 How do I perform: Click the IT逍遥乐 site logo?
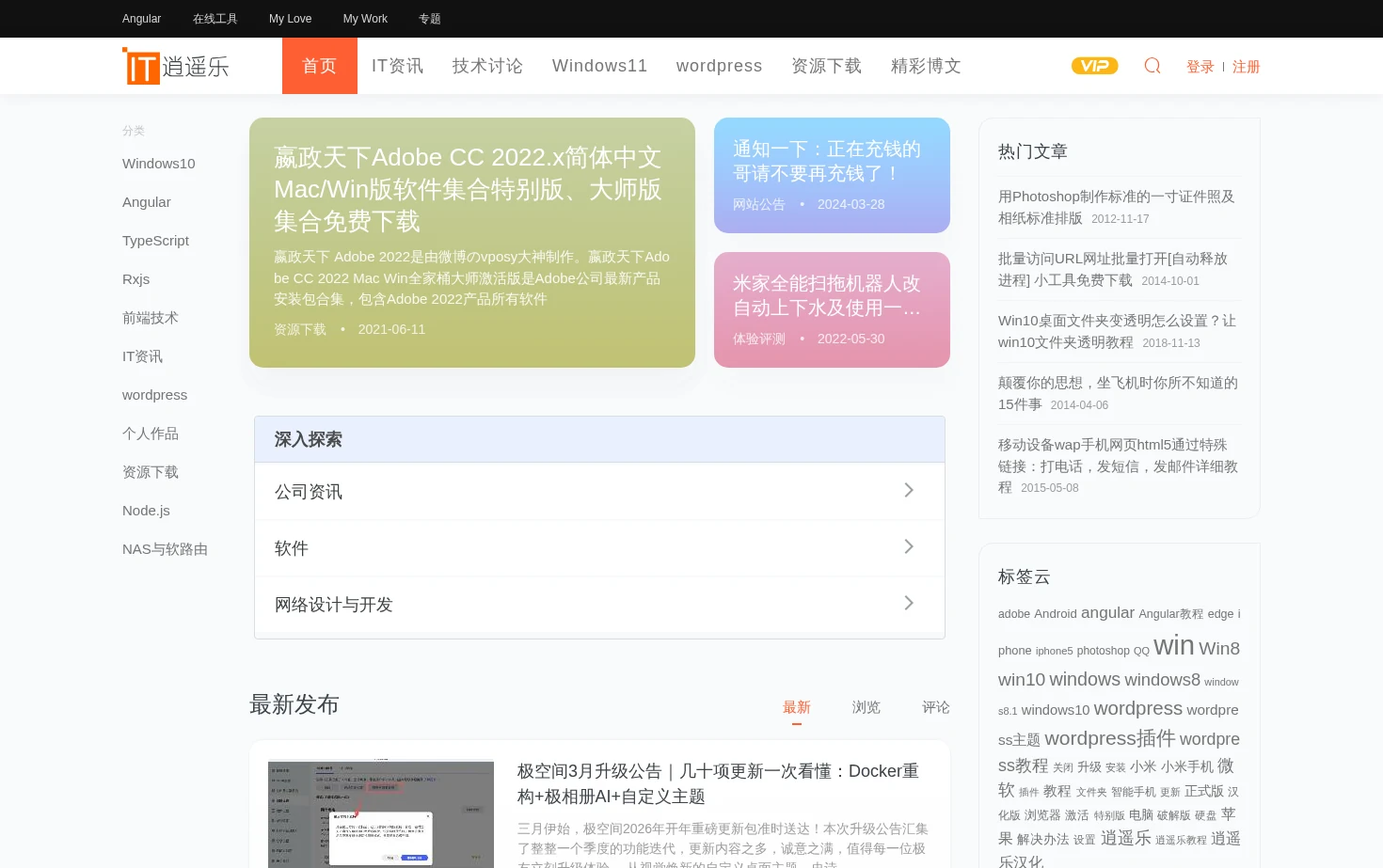pyautogui.click(x=176, y=66)
